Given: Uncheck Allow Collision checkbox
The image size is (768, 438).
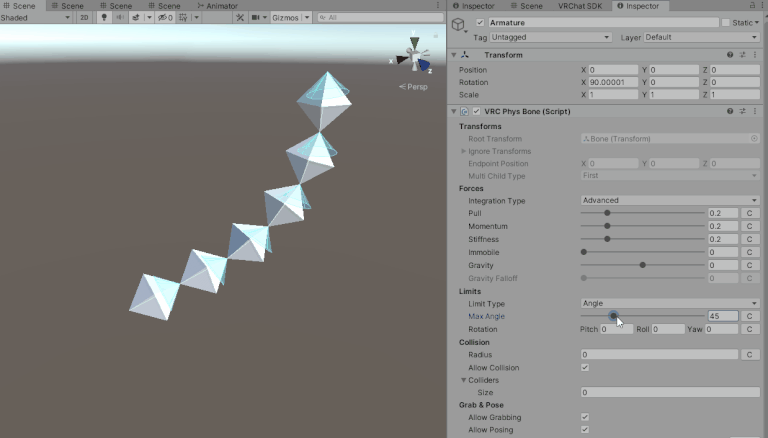Looking at the screenshot, I should click(585, 368).
